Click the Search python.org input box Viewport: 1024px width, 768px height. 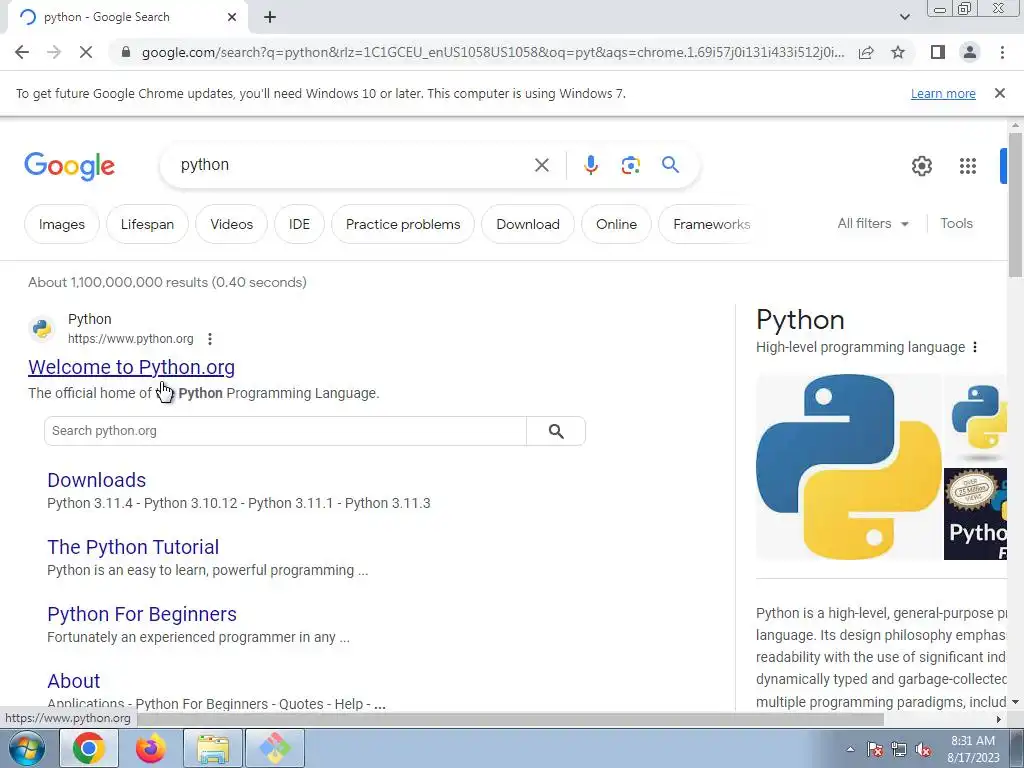click(285, 431)
